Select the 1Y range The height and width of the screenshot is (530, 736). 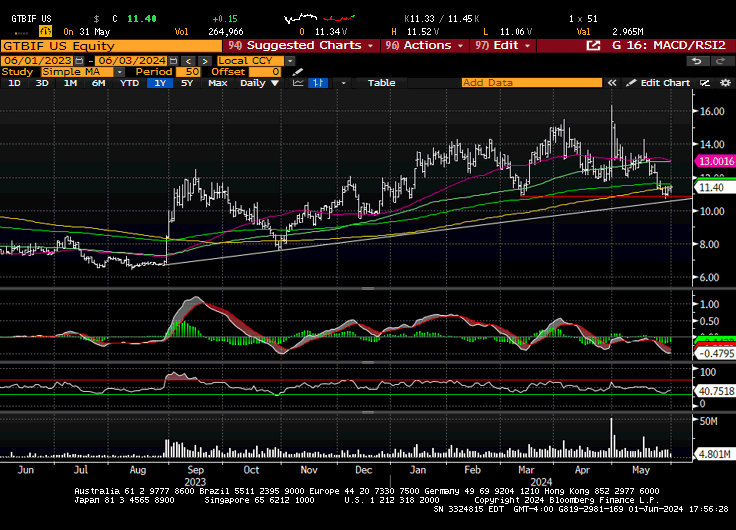(160, 83)
